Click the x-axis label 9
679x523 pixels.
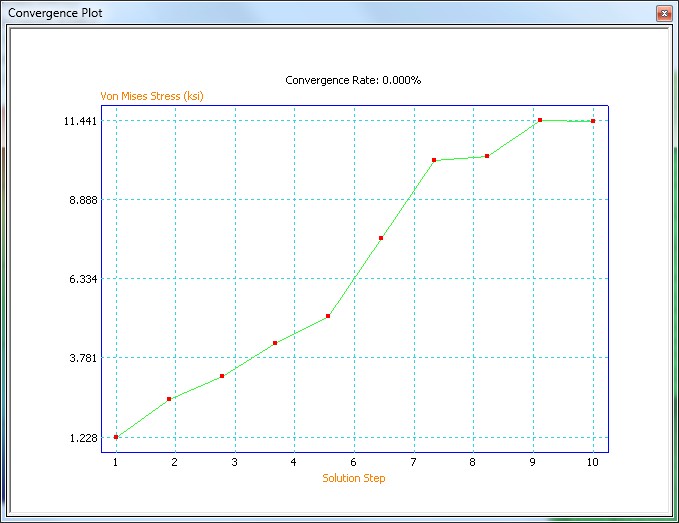coord(532,462)
